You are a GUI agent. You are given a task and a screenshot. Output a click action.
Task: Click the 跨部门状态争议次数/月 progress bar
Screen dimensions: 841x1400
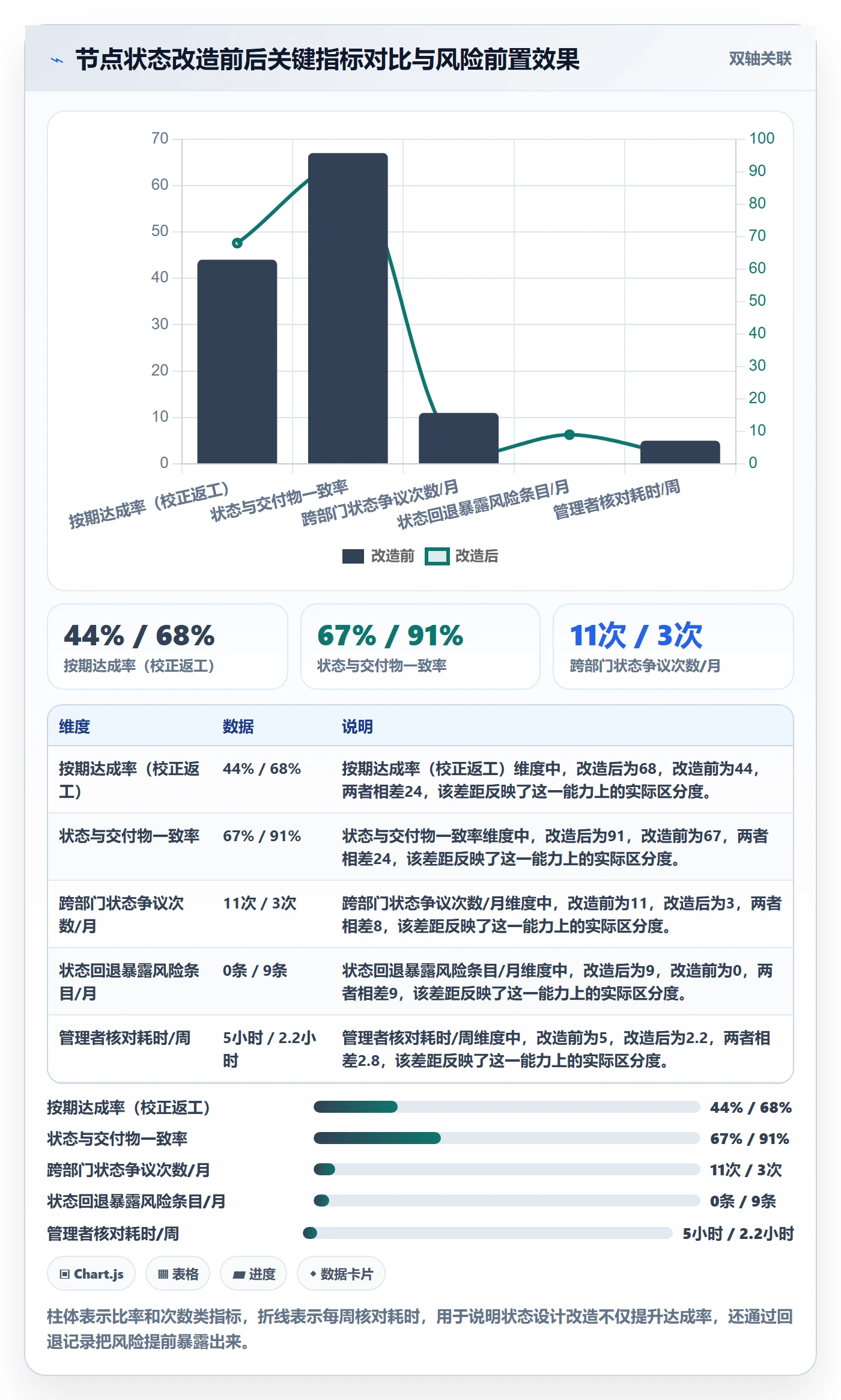(x=506, y=1169)
